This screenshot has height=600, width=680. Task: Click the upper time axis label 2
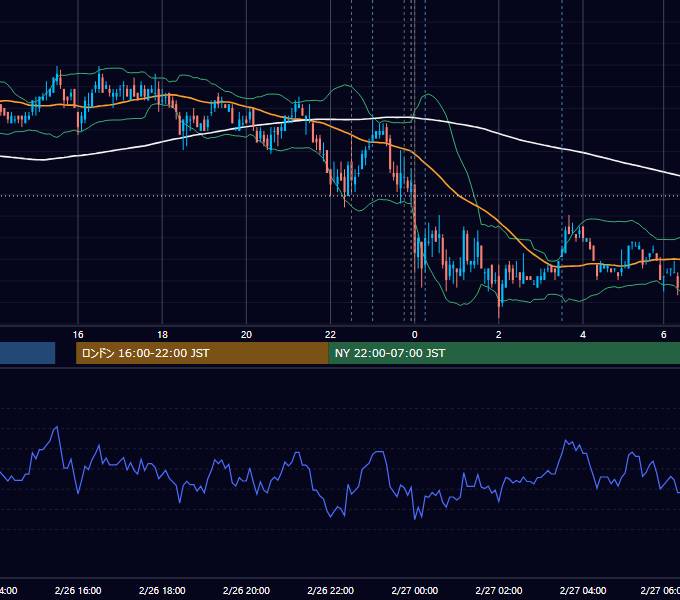coord(499,335)
